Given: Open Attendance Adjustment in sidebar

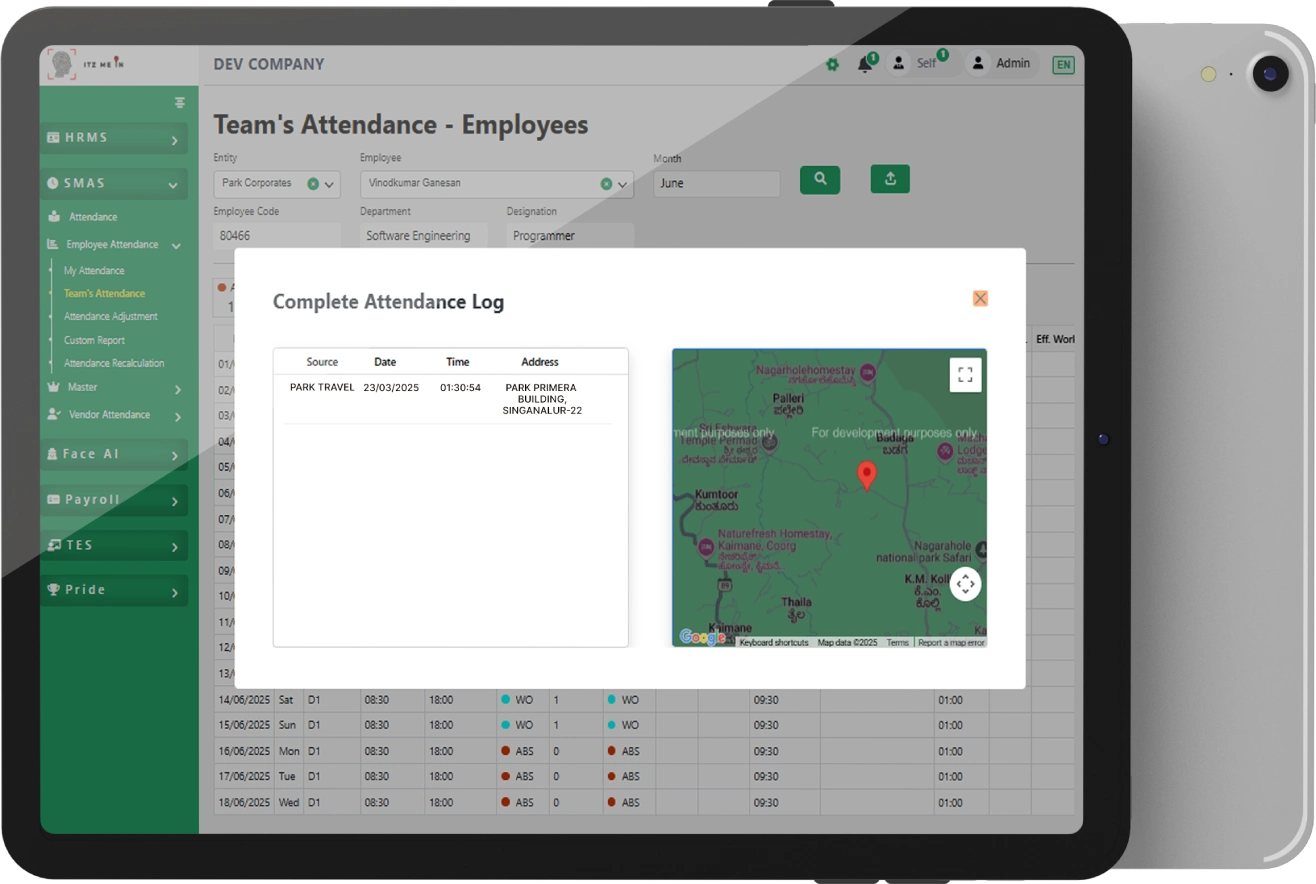Looking at the screenshot, I should pyautogui.click(x=110, y=317).
